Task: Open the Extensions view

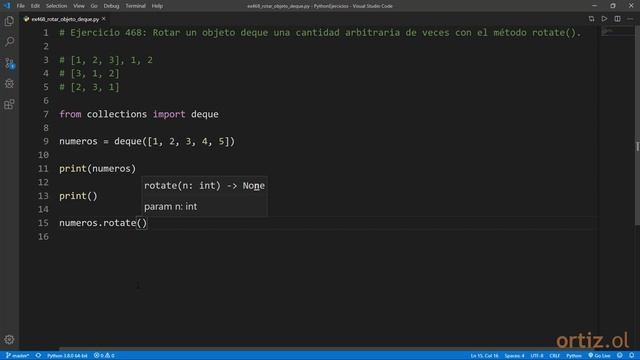Action: pyautogui.click(x=9, y=104)
